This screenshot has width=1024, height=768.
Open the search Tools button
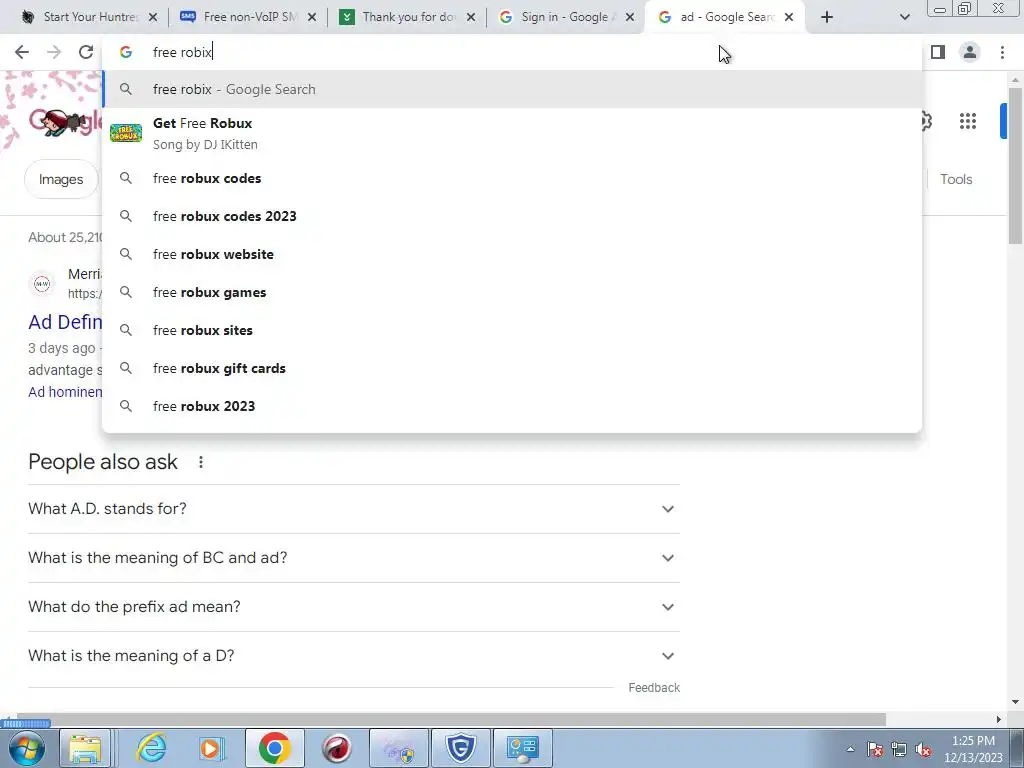tap(956, 179)
